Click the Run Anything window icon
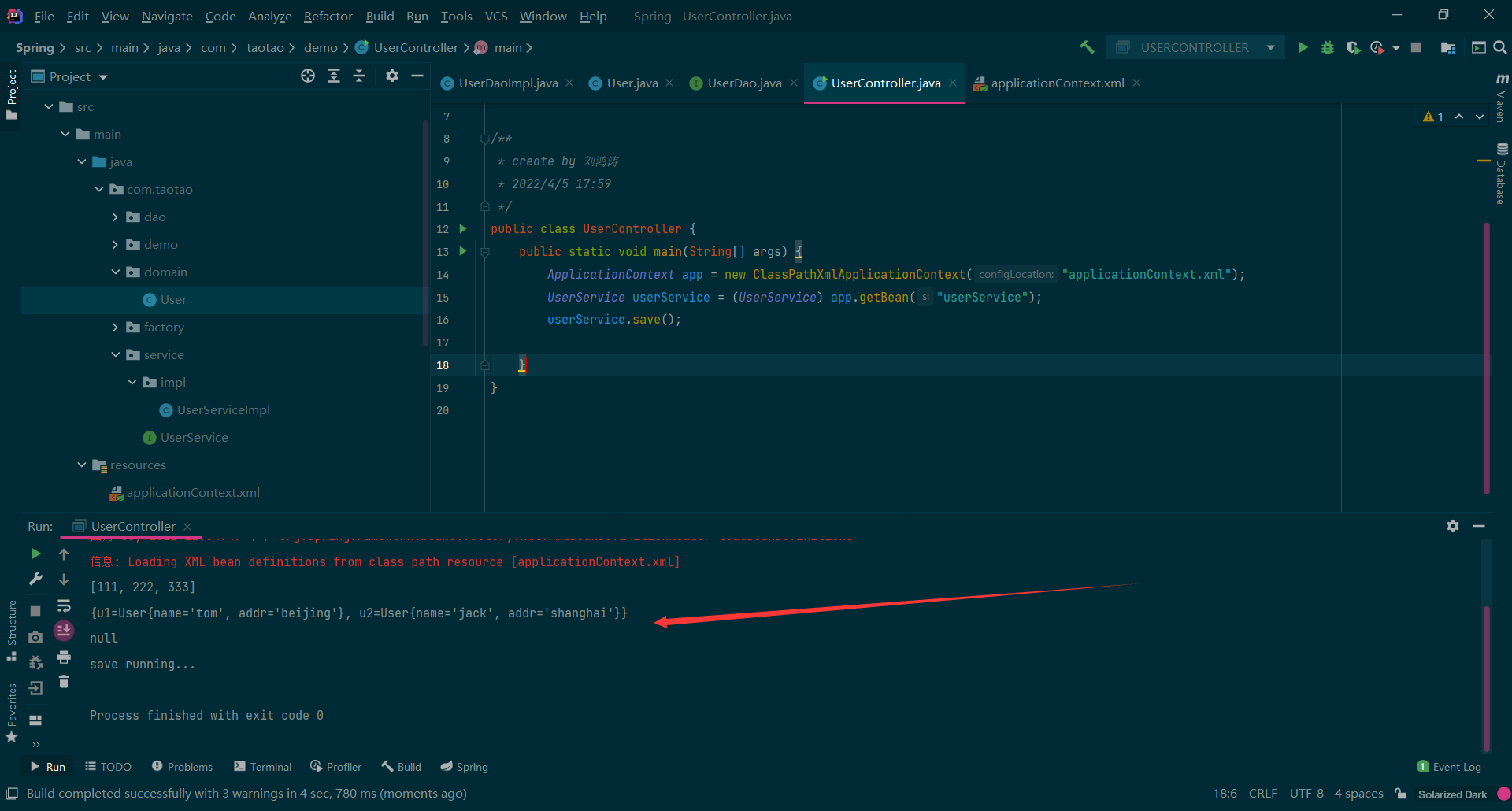Screen dimensions: 1512x811 [1479, 47]
